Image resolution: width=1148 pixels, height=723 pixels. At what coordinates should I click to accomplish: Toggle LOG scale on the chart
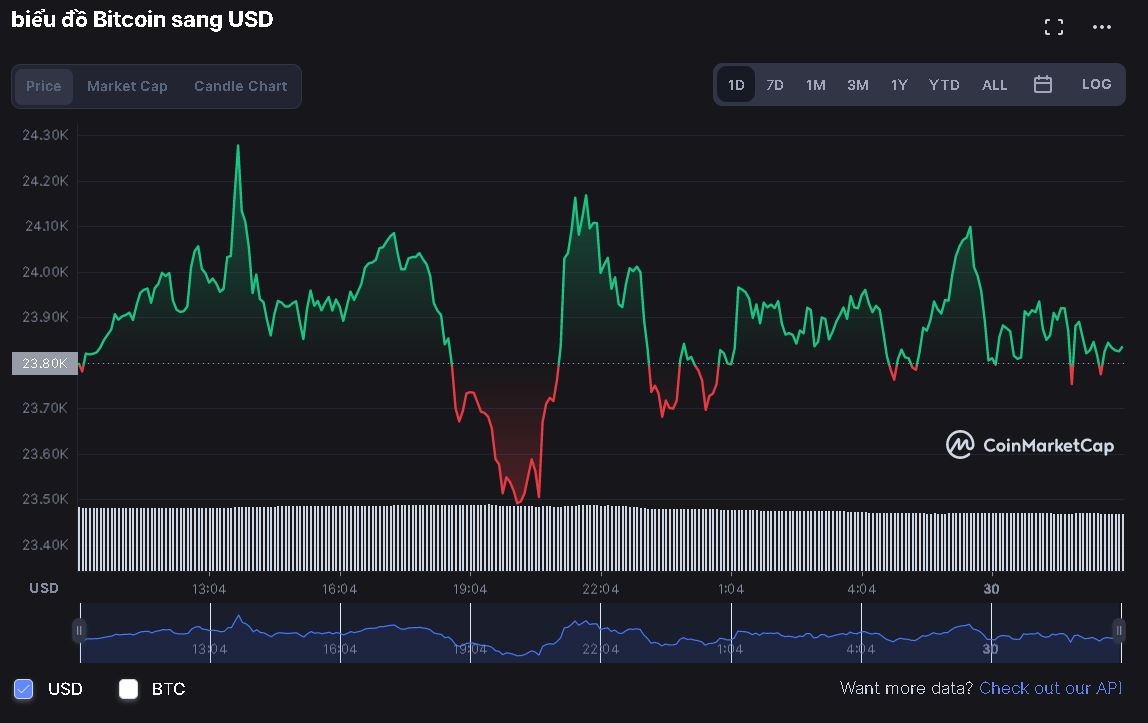coord(1096,85)
